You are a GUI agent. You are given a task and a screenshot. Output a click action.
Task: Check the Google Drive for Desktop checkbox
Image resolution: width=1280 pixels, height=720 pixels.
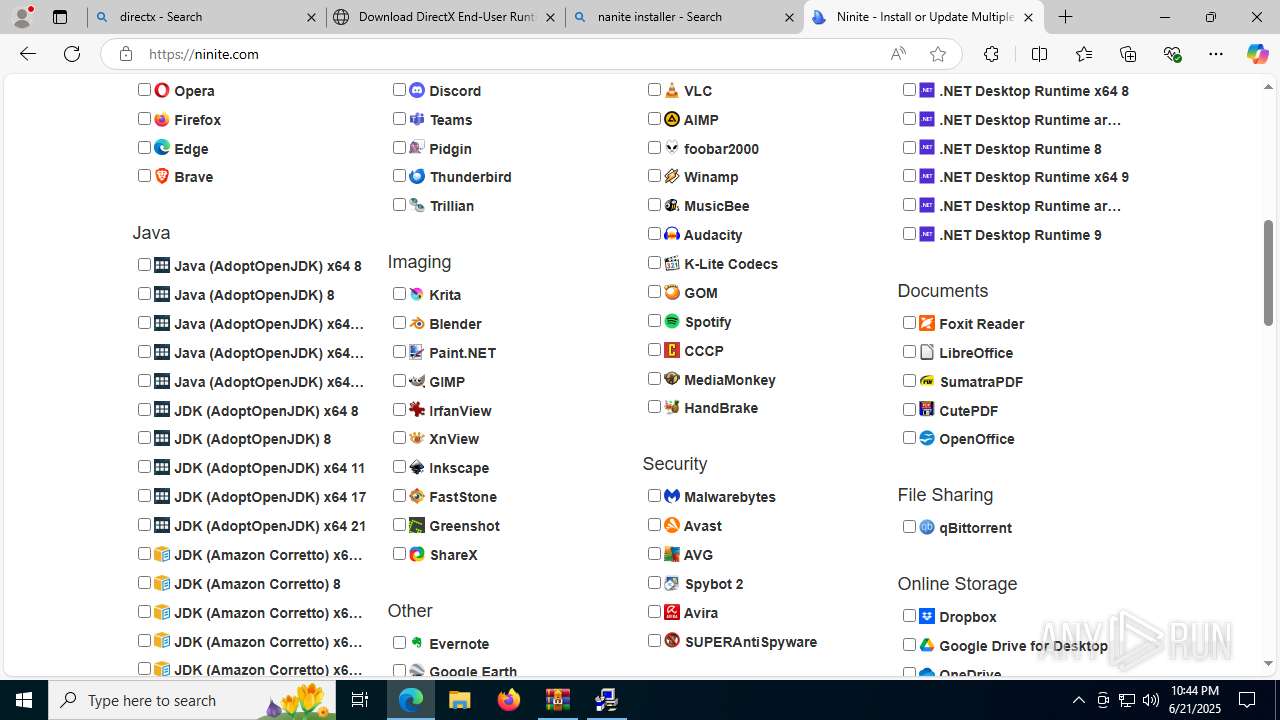(x=909, y=644)
